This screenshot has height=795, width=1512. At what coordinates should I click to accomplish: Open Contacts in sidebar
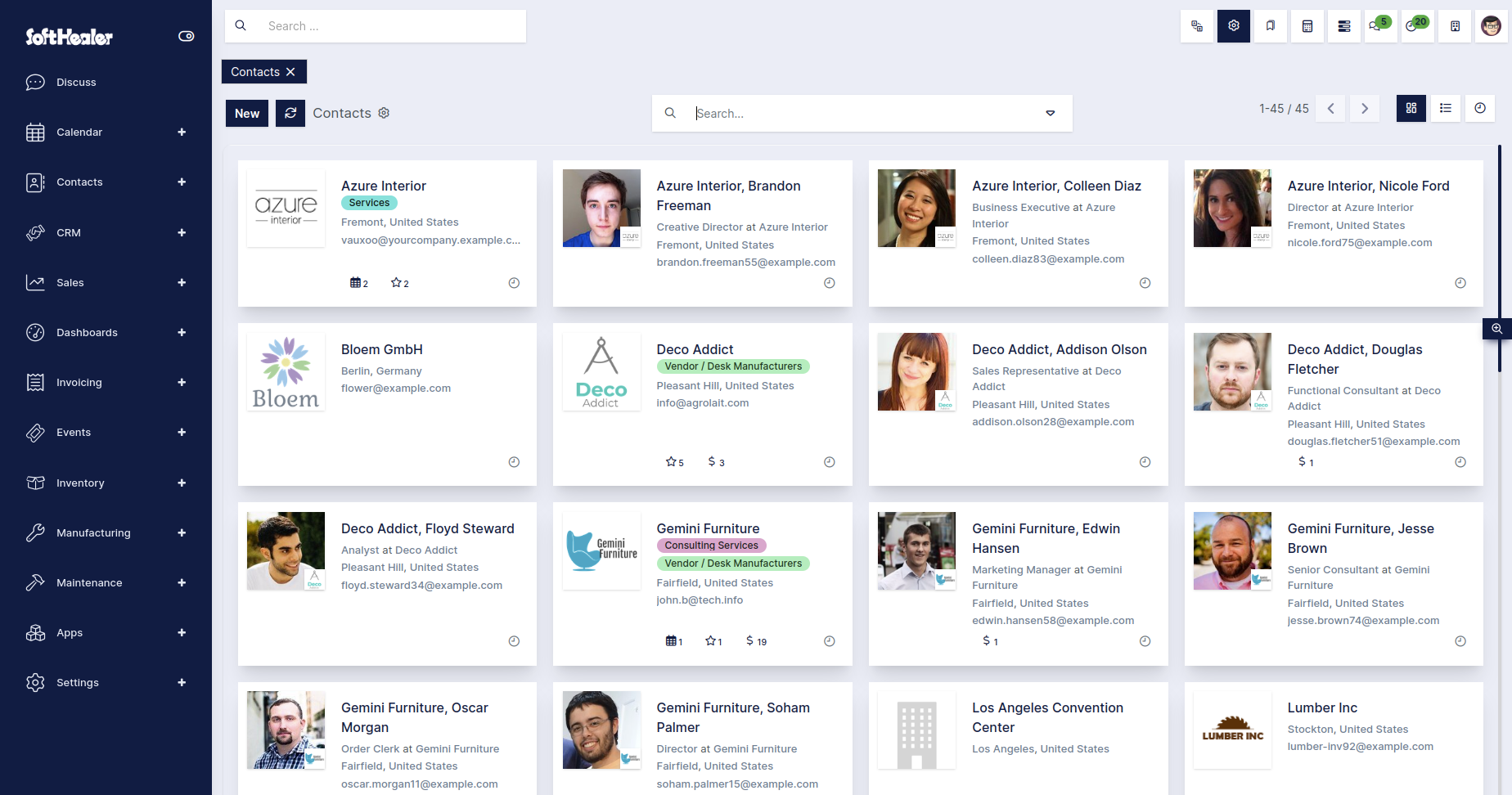pos(79,182)
